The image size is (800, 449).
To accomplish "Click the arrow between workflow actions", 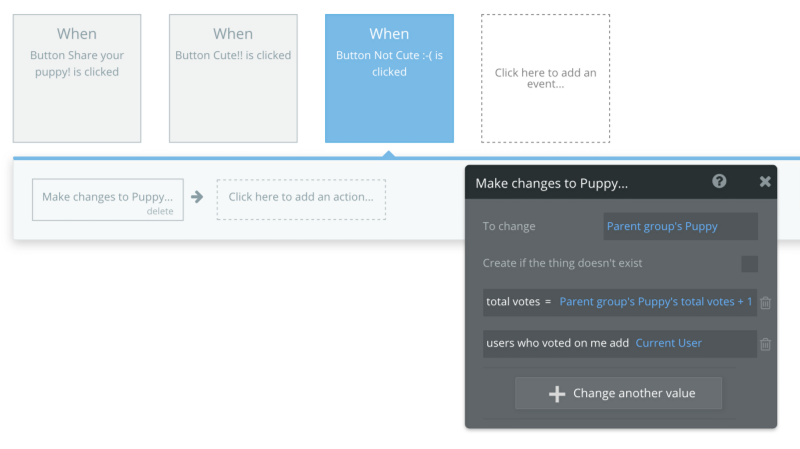I will tap(197, 197).
